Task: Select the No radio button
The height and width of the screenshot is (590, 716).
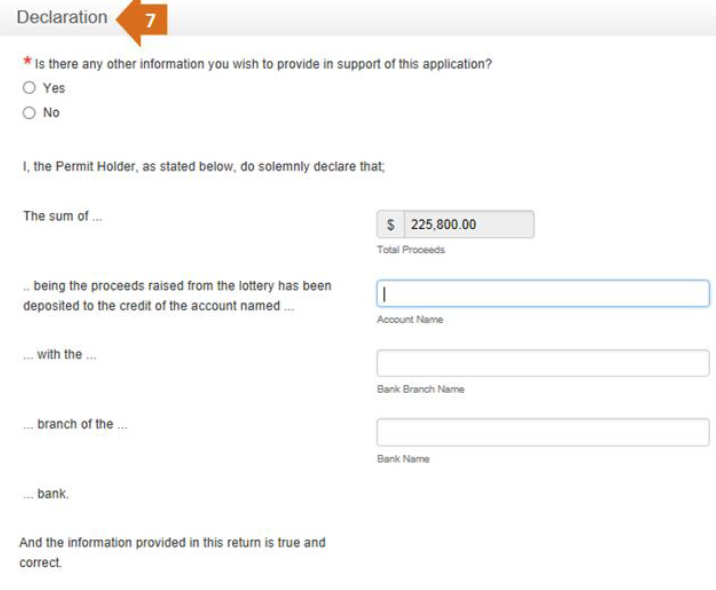Action: [x=29, y=112]
